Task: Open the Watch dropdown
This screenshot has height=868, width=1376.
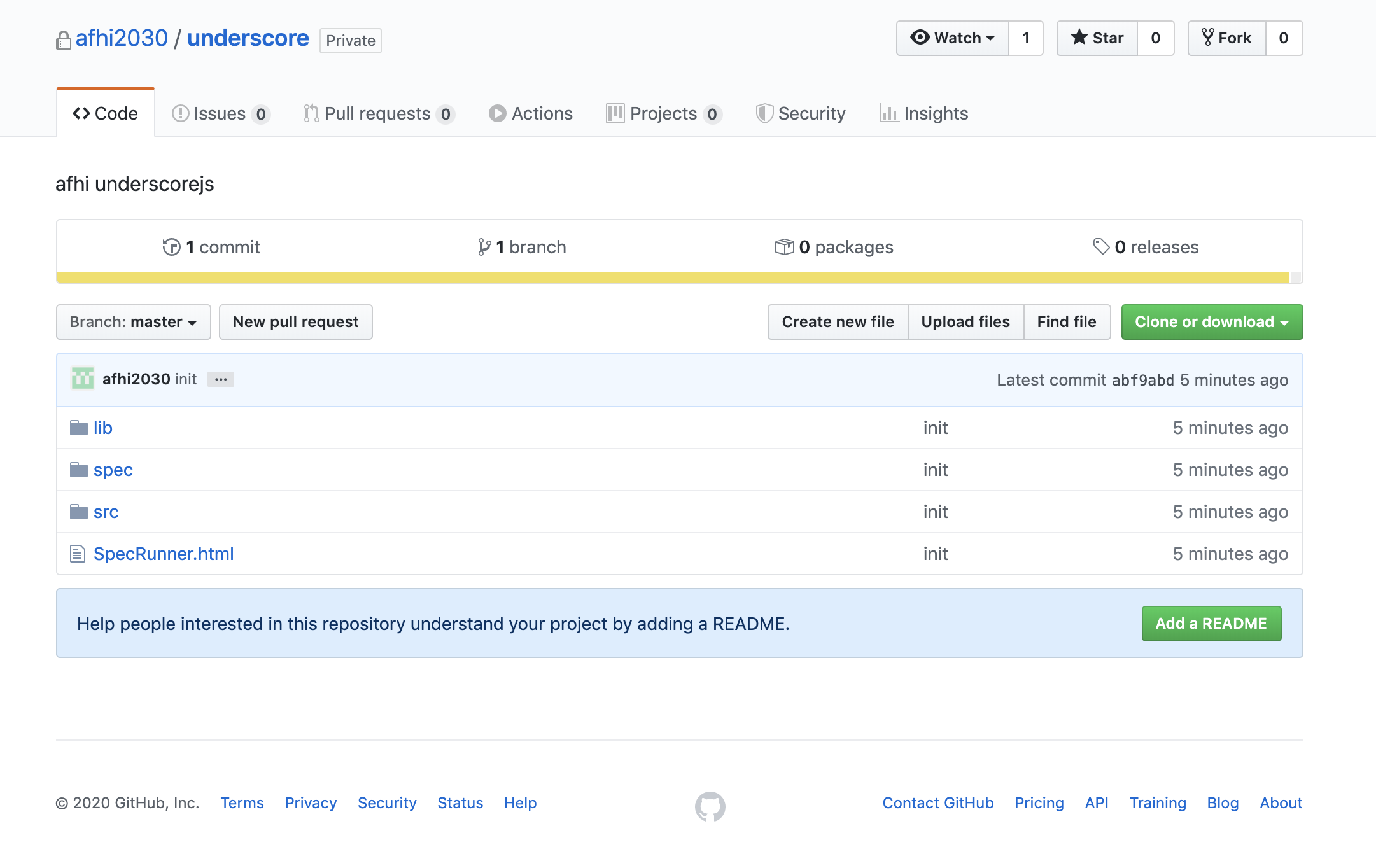Action: click(953, 38)
